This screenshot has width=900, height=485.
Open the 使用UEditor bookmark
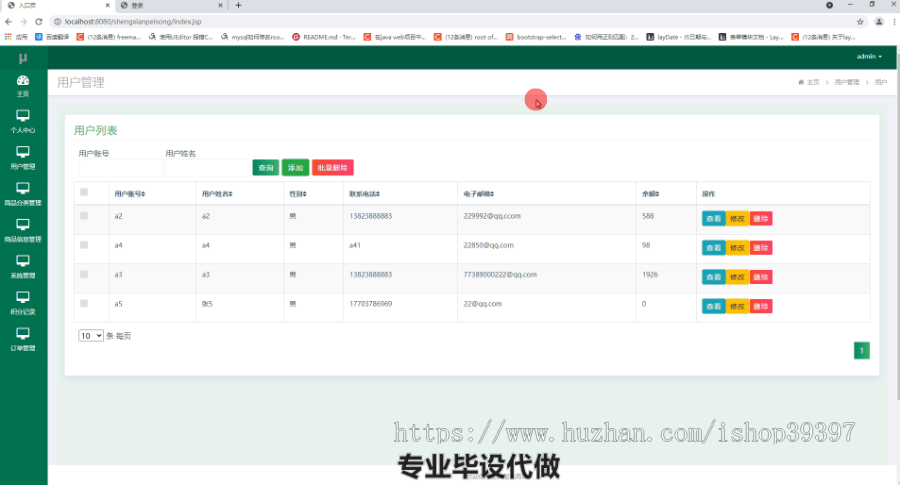pos(181,37)
